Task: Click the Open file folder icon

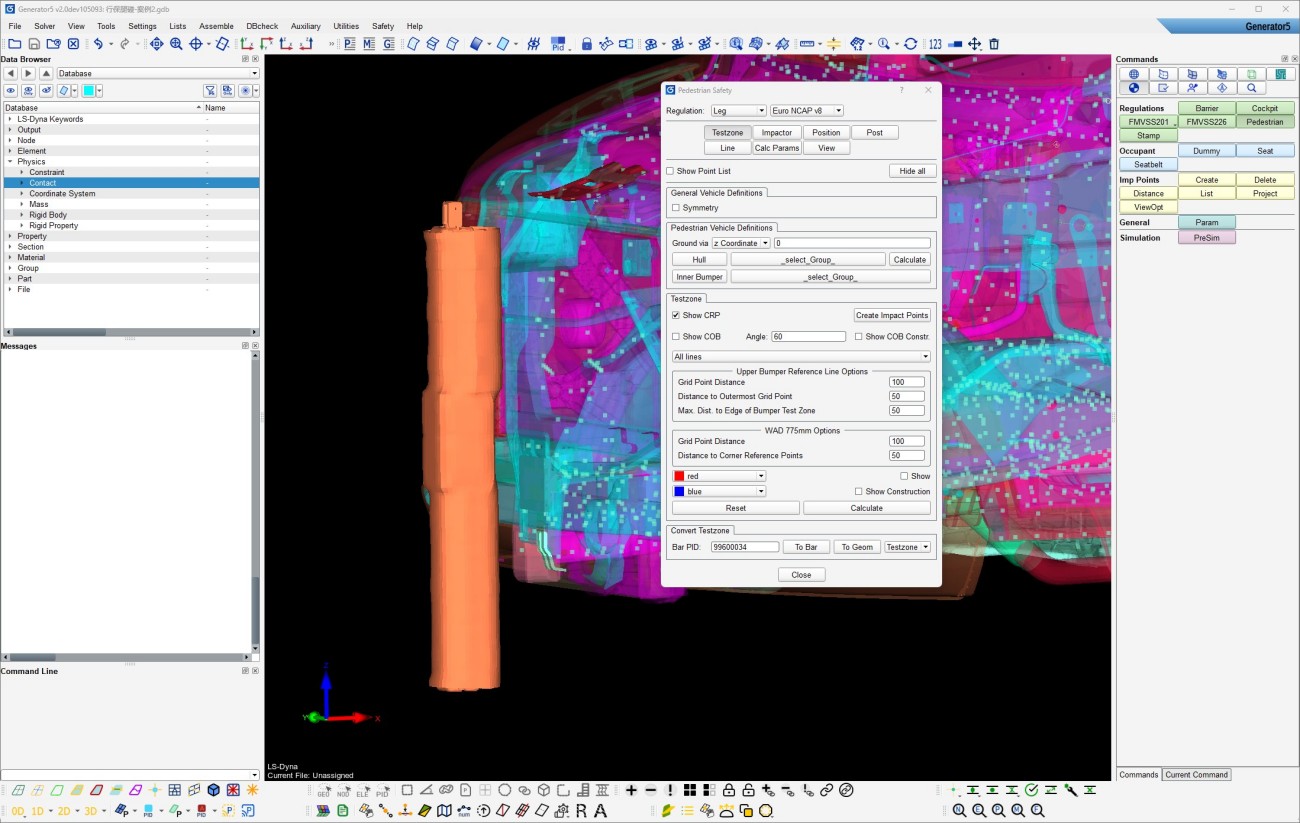Action: tap(14, 44)
